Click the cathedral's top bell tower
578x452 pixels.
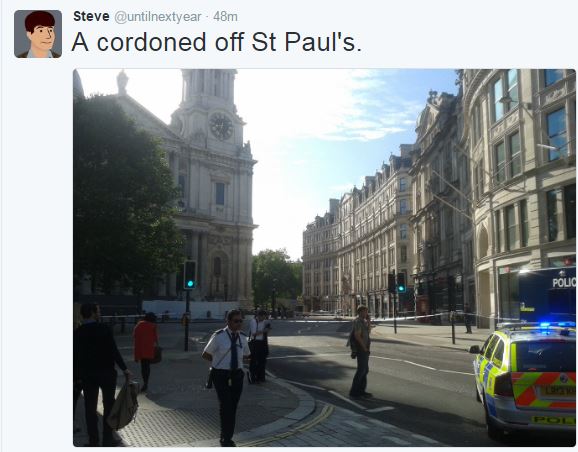pyautogui.click(x=209, y=87)
